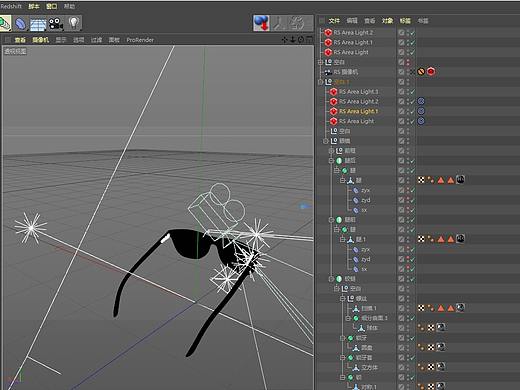520x390 pixels.
Task: Open the 帮助 menu
Action: pyautogui.click(x=69, y=6)
